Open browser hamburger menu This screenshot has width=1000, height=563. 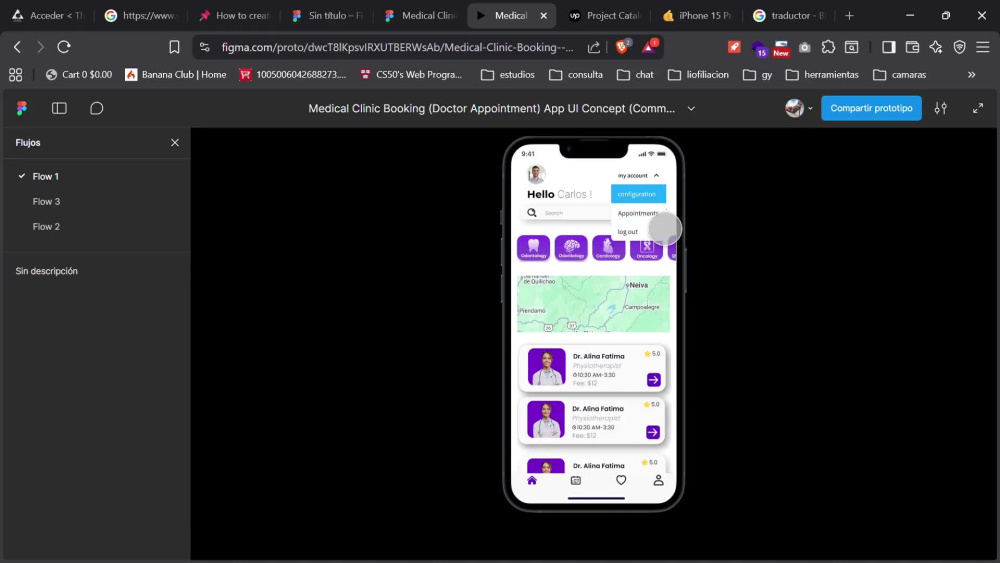pos(983,47)
